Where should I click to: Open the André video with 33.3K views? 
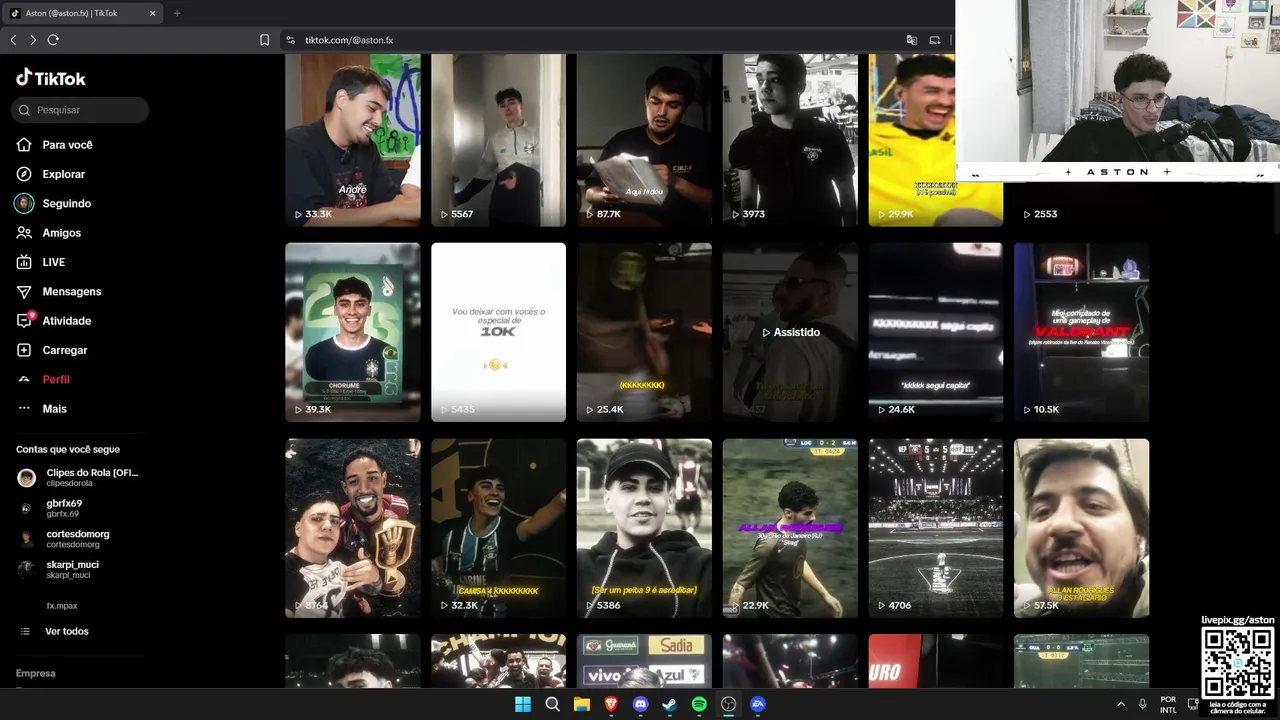point(353,140)
